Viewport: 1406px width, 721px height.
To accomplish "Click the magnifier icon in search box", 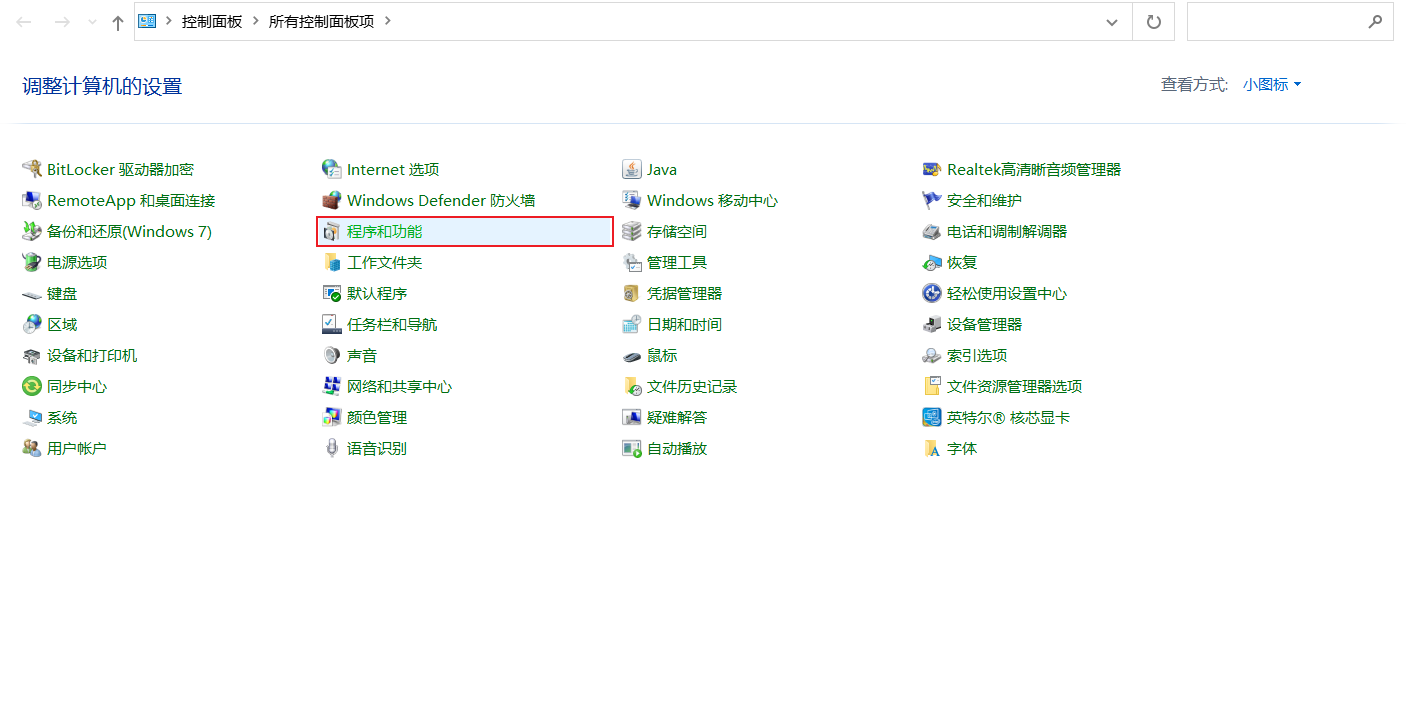I will tap(1375, 21).
